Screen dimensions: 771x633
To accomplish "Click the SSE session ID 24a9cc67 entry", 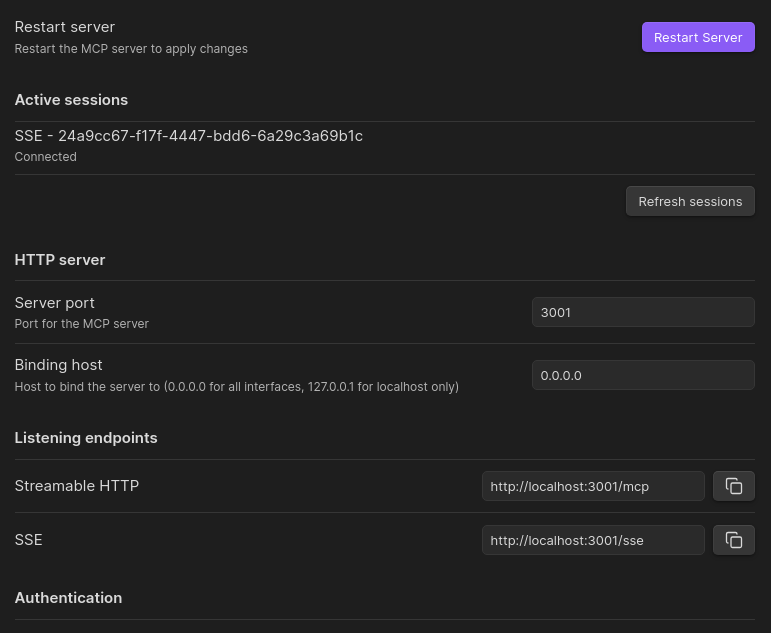I will (x=189, y=136).
